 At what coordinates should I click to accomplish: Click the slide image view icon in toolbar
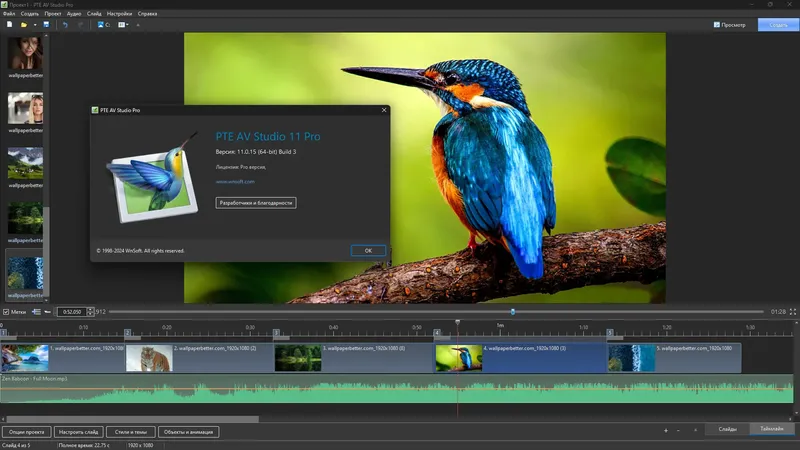click(103, 24)
